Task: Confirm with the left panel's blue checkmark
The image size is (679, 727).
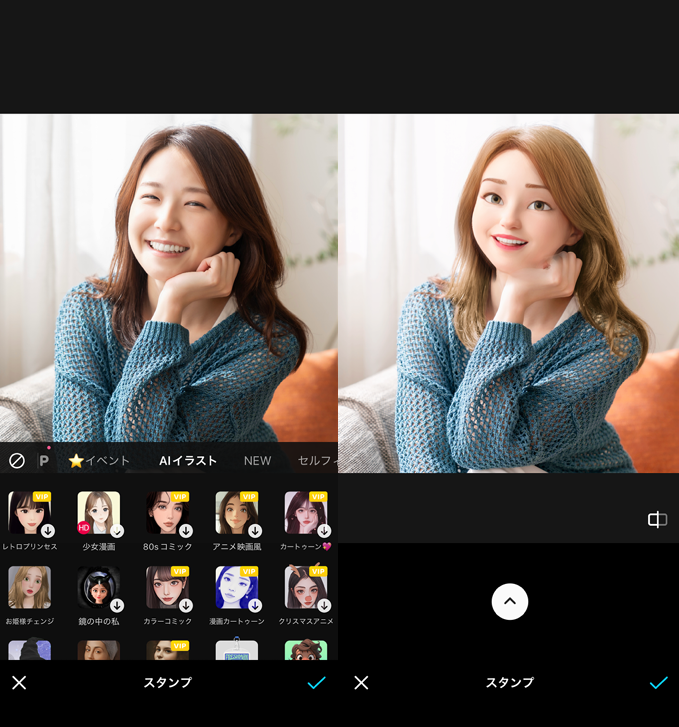Action: 317,682
